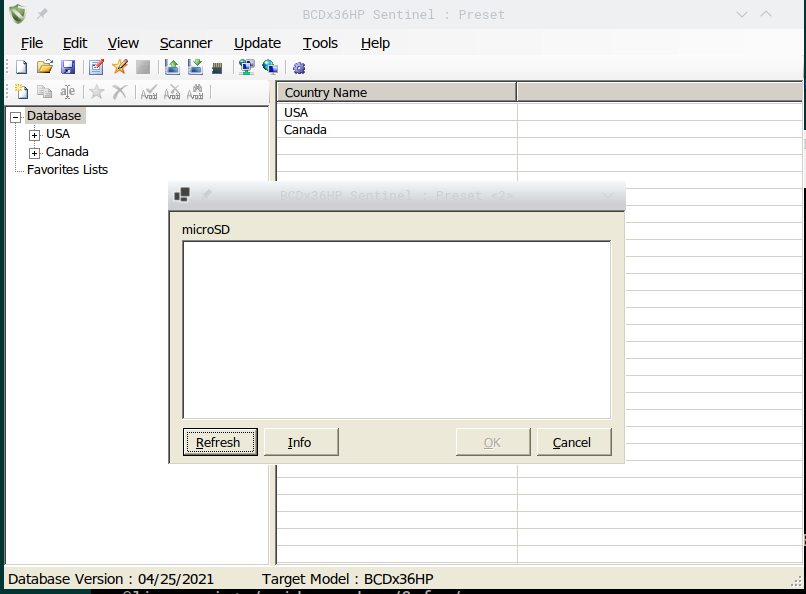Click the gray square stop icon
This screenshot has width=806, height=594.
pos(143,67)
